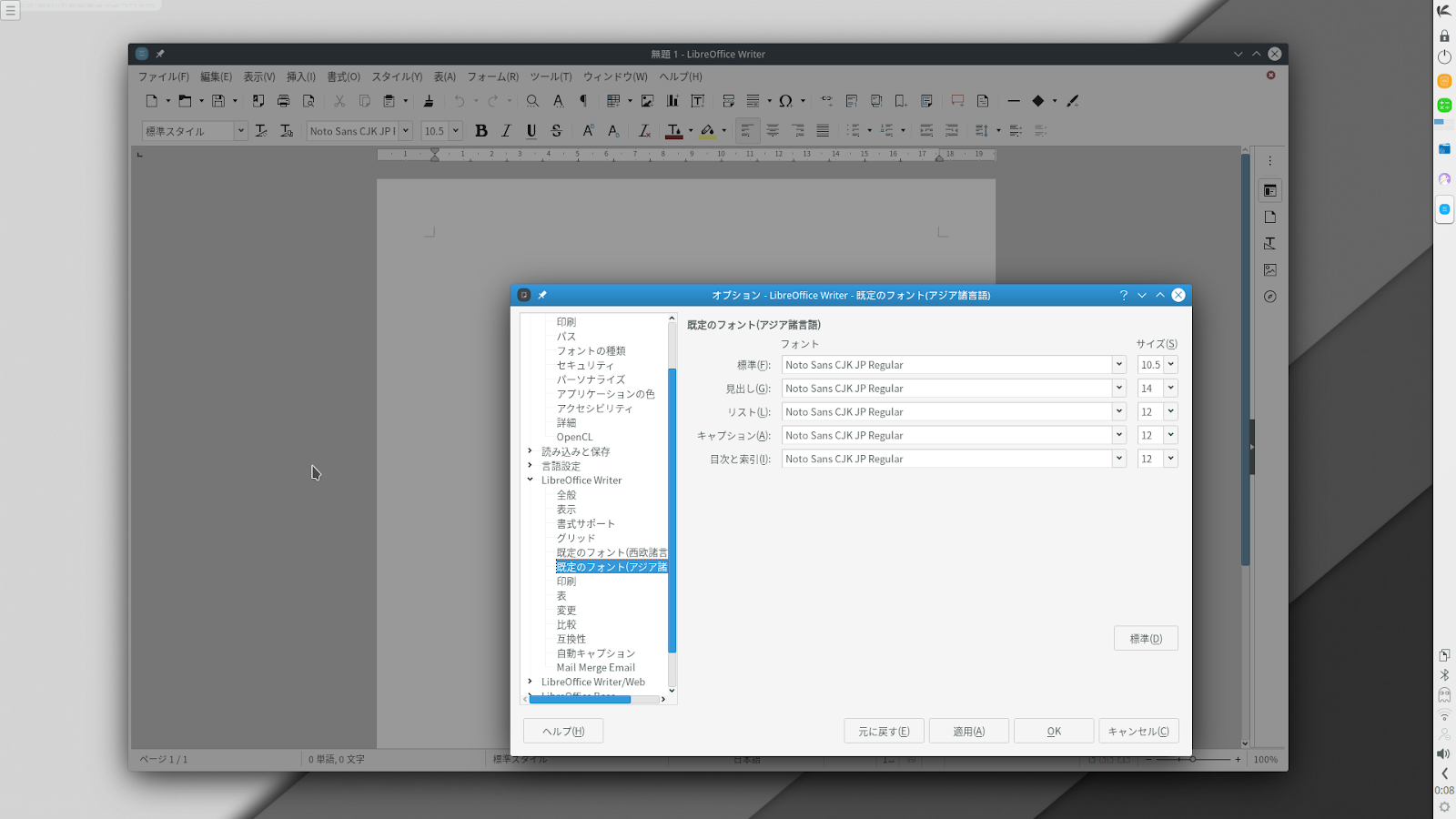The image size is (1456, 819).
Task: Open the ヘルプ(H) menu
Action: [681, 77]
